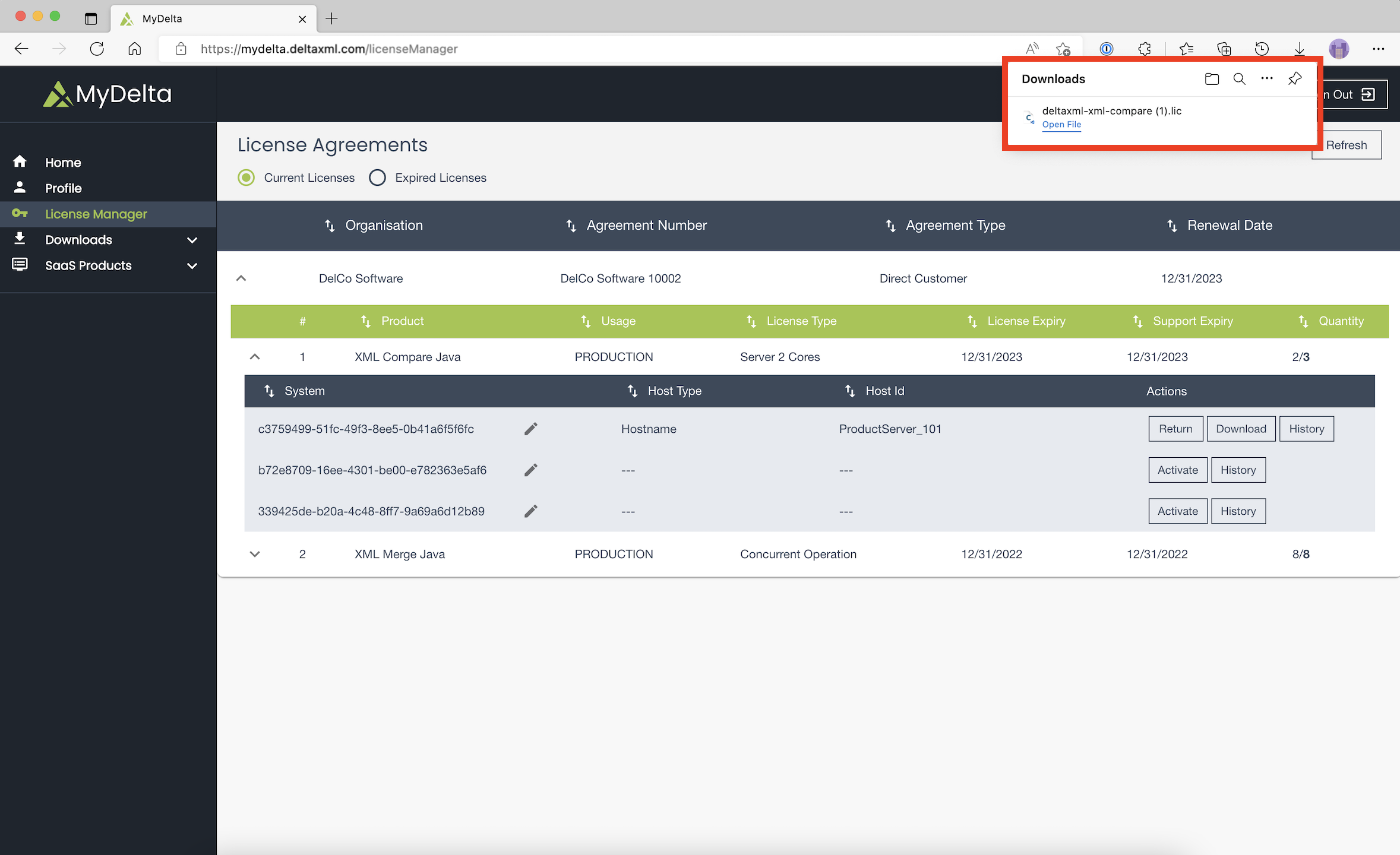Collapse the DelCo Software agreement row
The height and width of the screenshot is (855, 1400).
coord(241,278)
